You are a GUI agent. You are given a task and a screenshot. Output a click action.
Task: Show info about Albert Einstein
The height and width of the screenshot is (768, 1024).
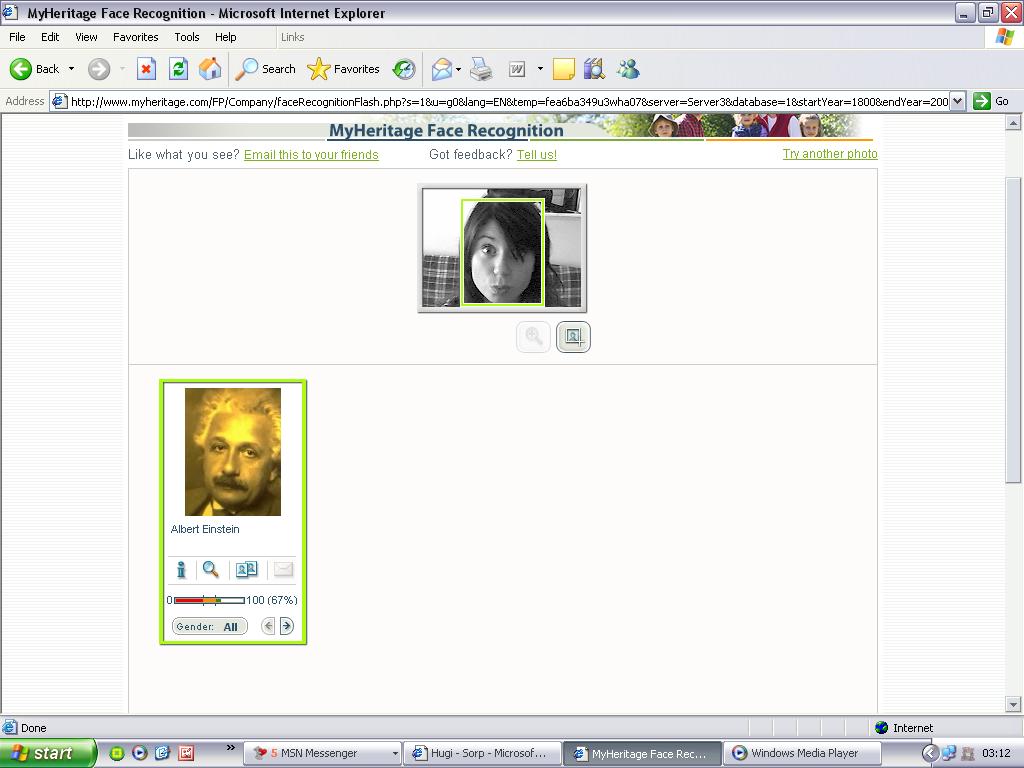click(x=181, y=569)
